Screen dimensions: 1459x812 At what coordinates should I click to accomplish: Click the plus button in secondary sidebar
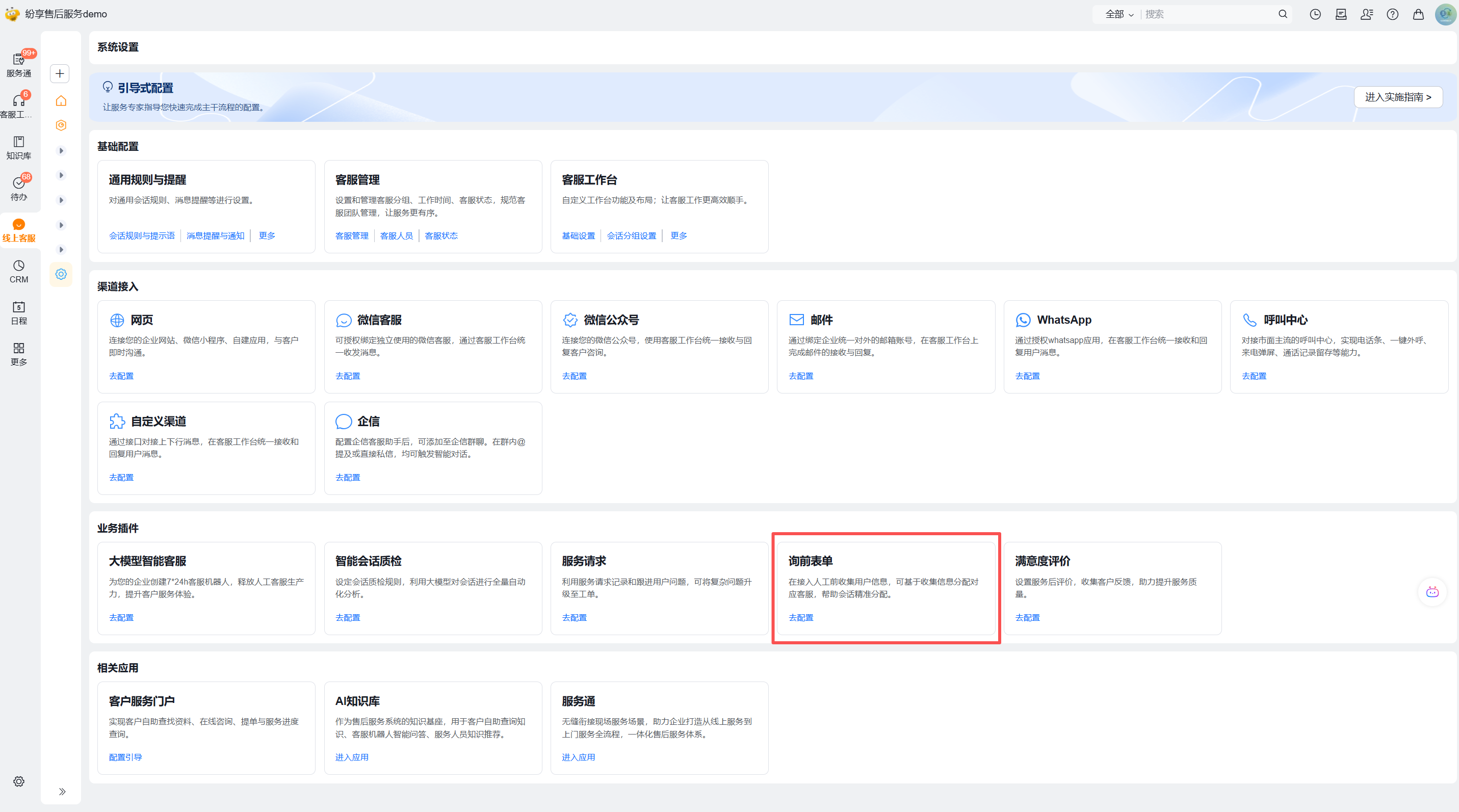pyautogui.click(x=60, y=73)
